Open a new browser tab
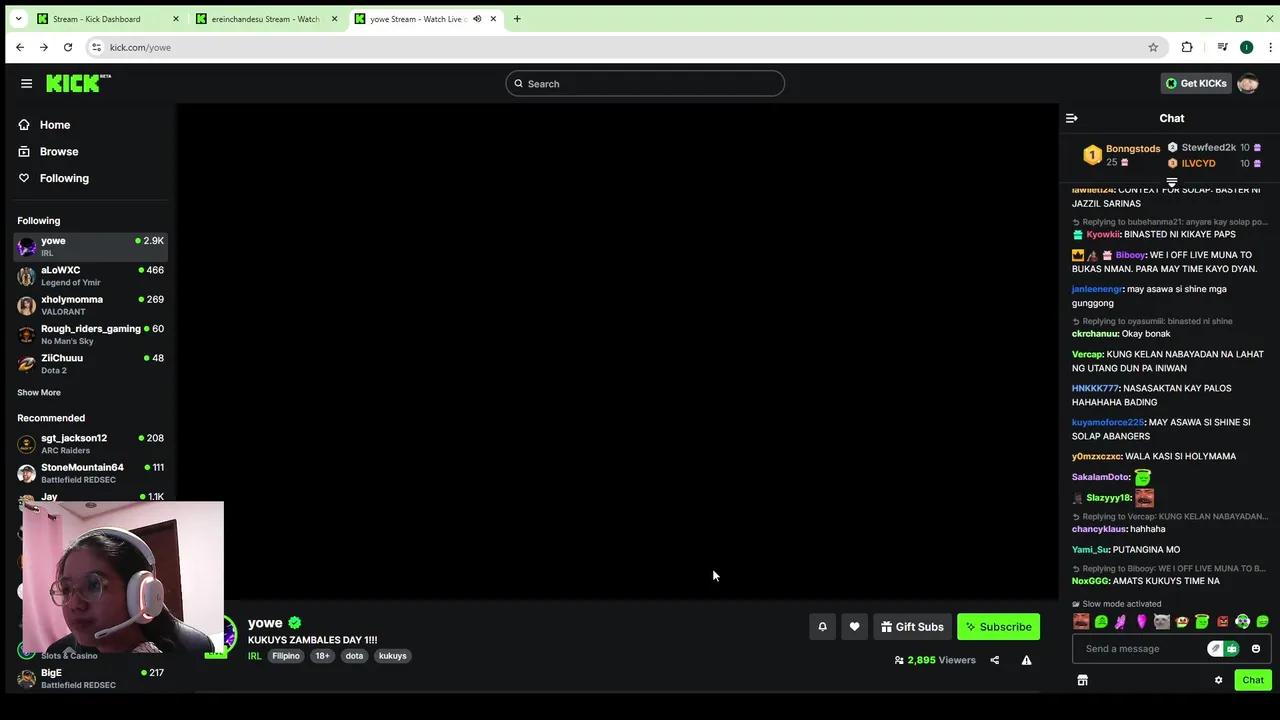The image size is (1280, 720). (x=517, y=19)
